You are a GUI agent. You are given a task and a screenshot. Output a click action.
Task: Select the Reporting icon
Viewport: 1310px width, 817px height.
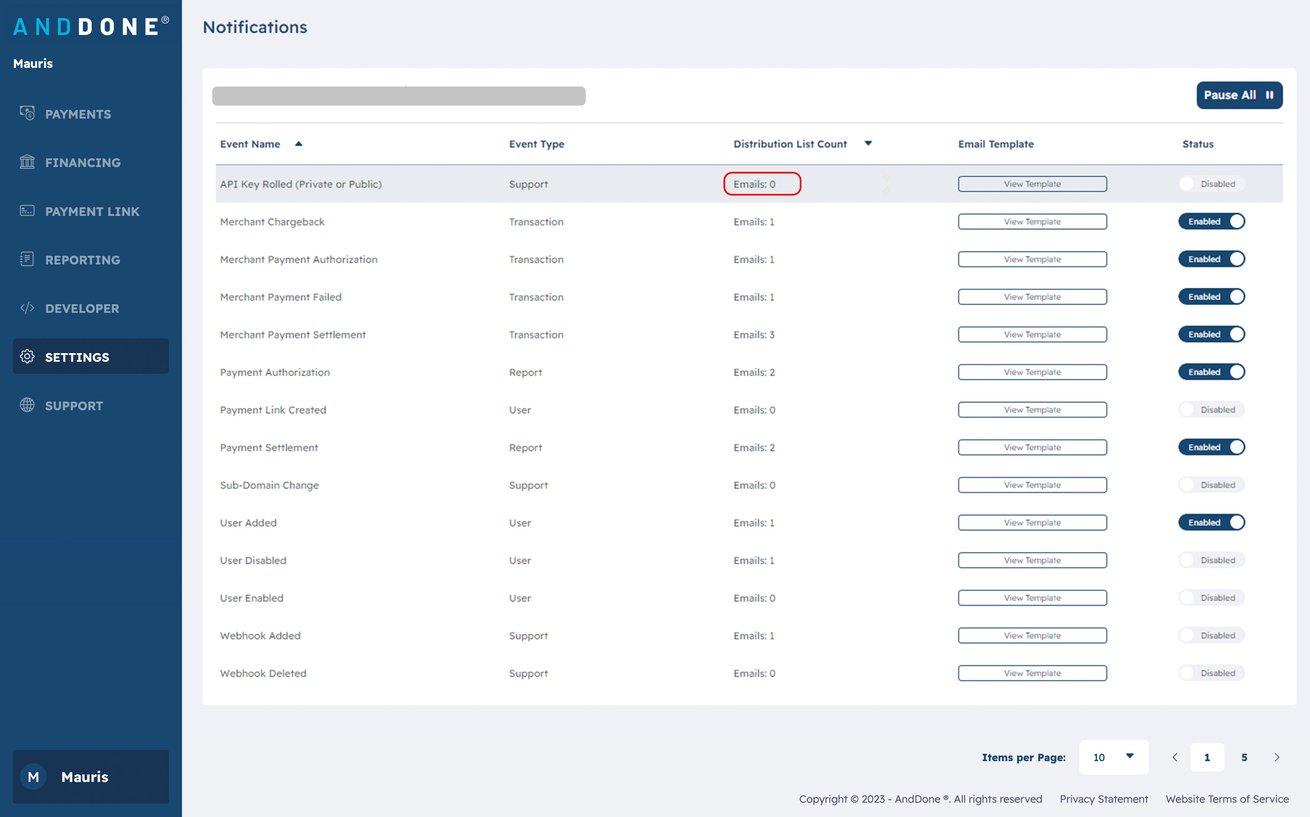click(25, 259)
